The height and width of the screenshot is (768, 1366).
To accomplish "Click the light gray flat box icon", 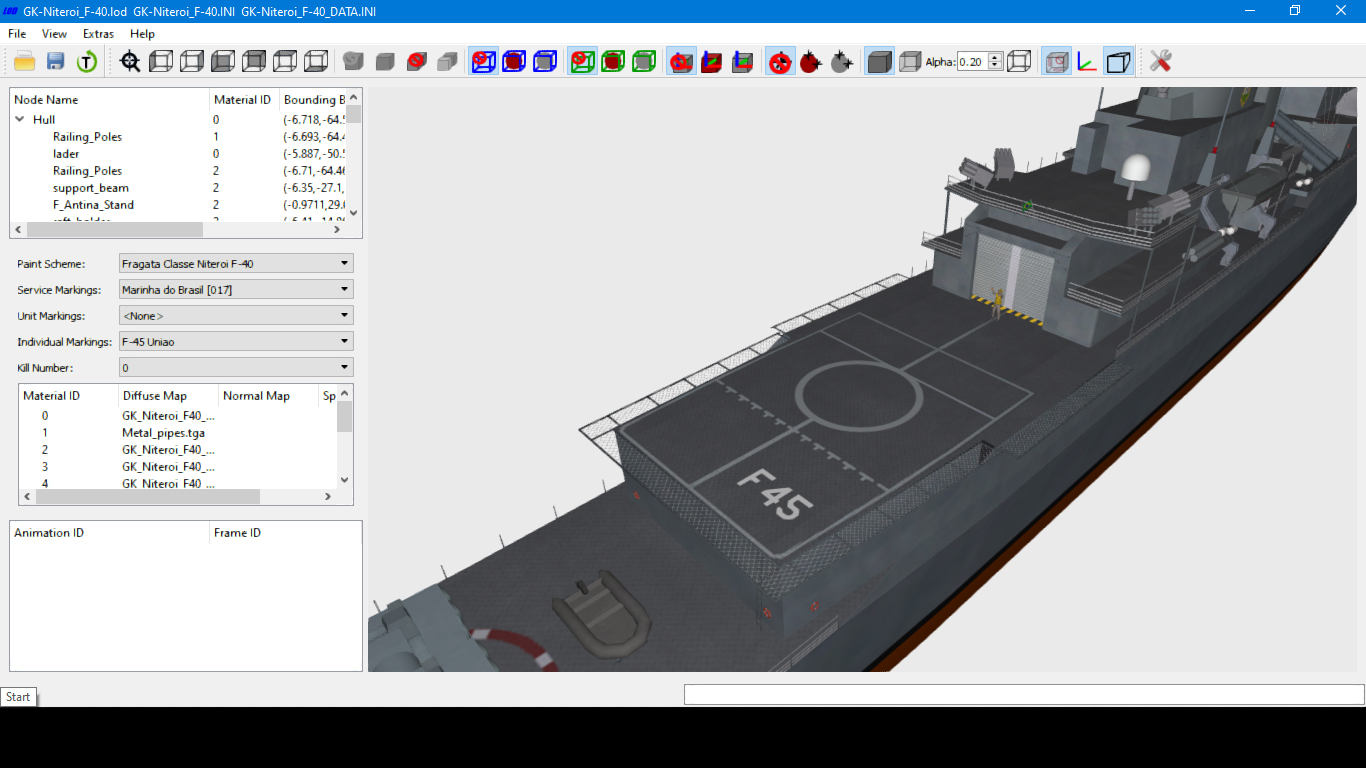I will (448, 62).
